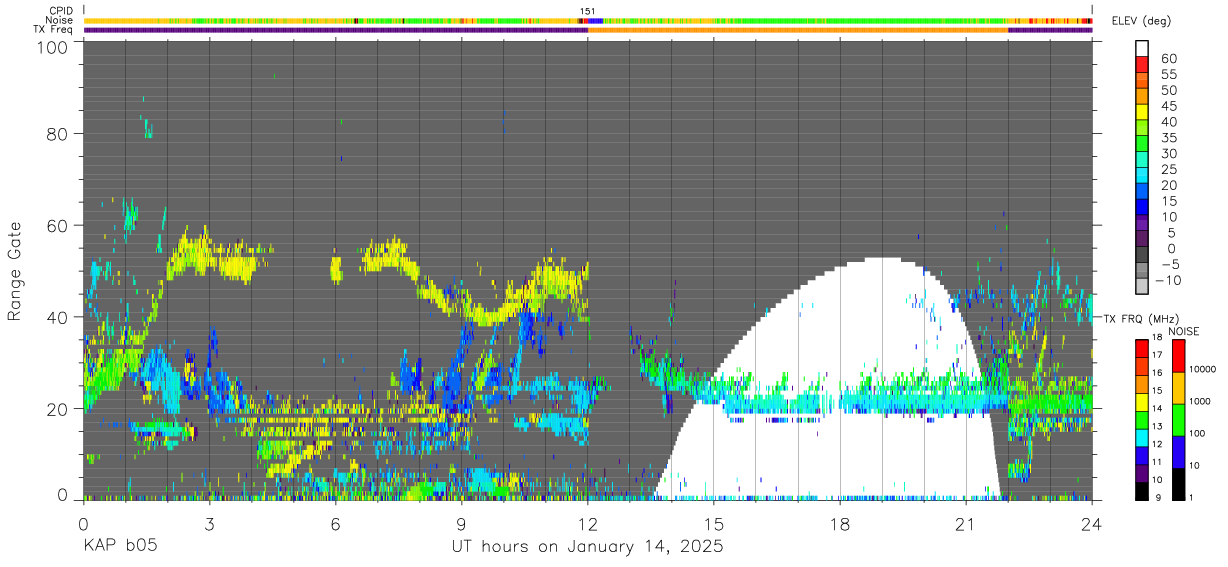The image size is (1228, 567).
Task: Click the red 55–60 degree ELEV swatch
Action: pos(1142,66)
